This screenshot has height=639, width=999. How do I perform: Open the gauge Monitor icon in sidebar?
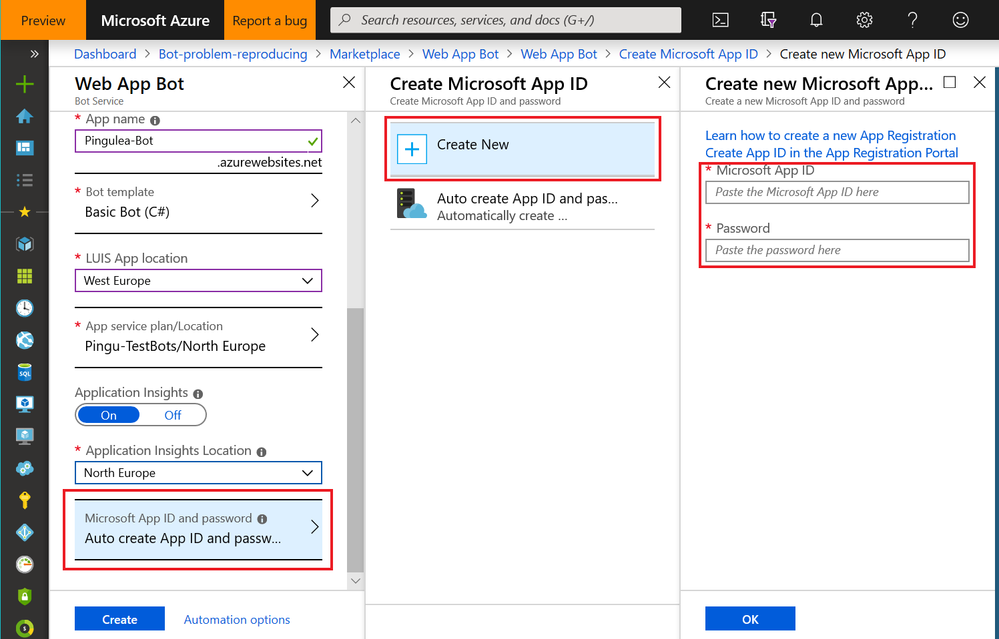tap(24, 564)
